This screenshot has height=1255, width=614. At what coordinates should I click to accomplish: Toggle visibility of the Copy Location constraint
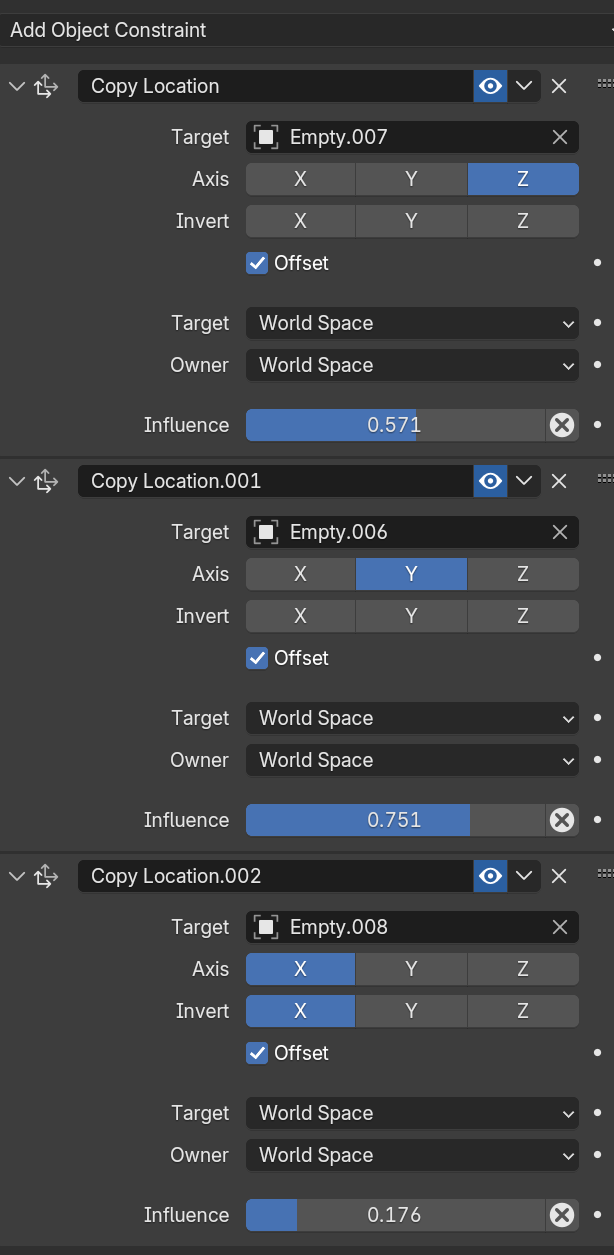point(490,86)
